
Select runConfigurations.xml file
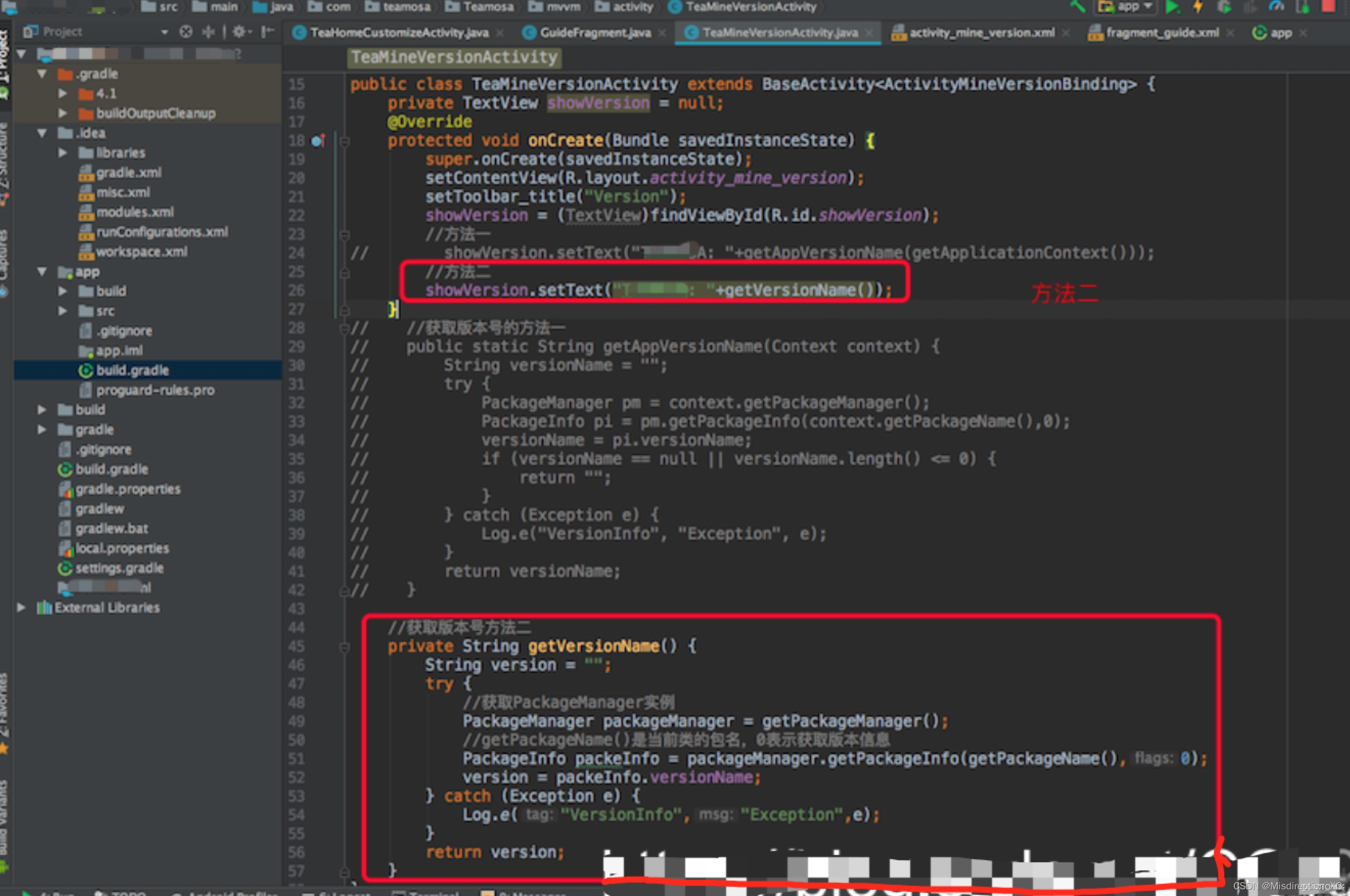pyautogui.click(x=162, y=232)
